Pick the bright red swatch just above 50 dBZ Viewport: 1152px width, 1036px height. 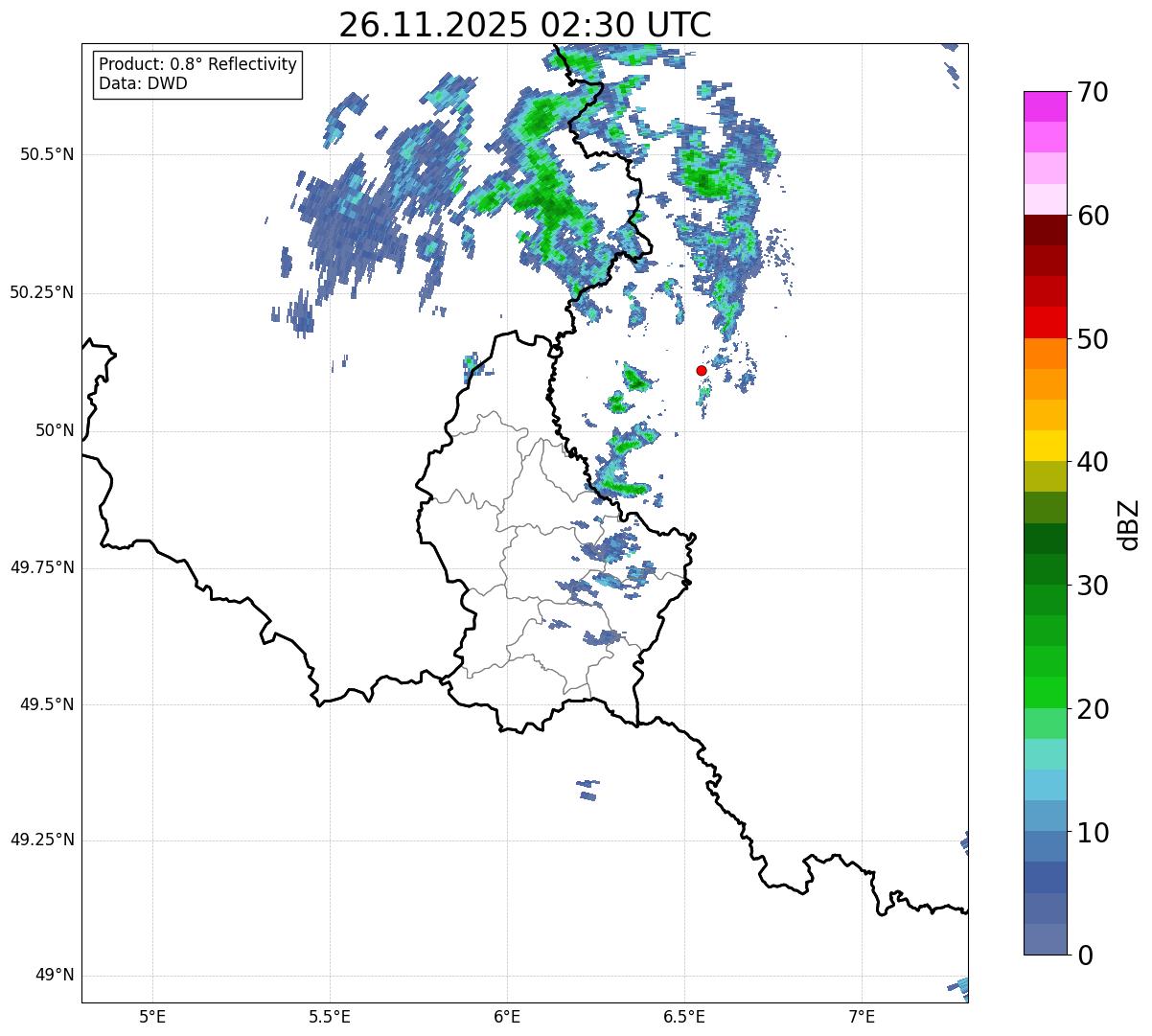pyautogui.click(x=1045, y=323)
